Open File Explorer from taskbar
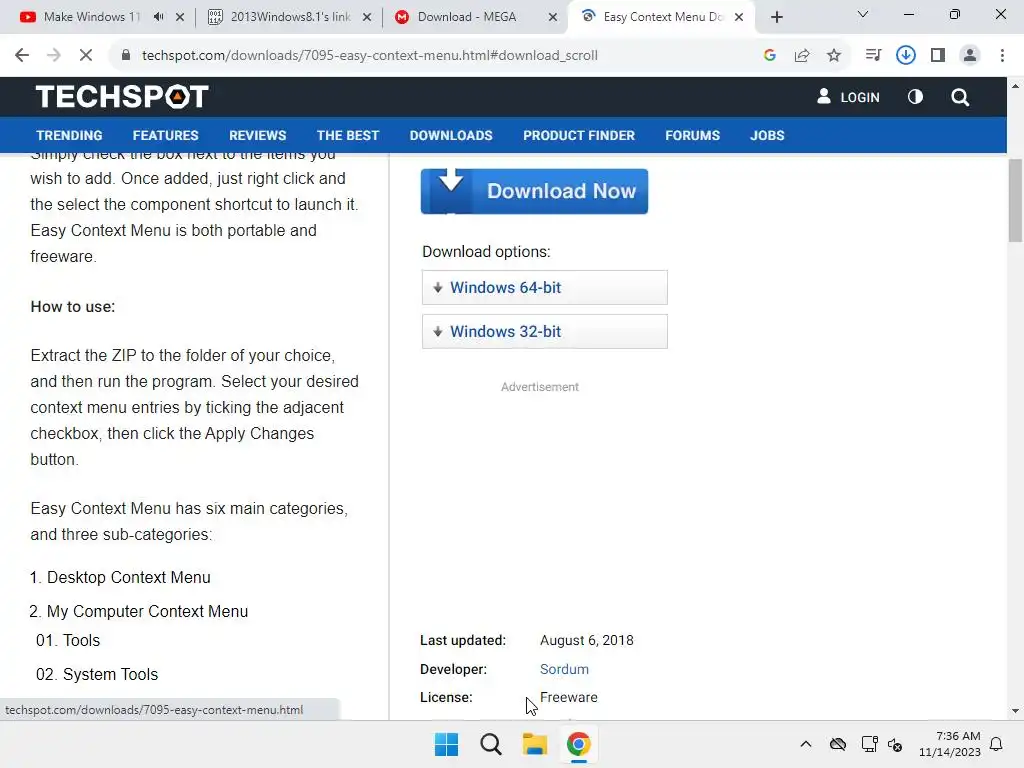The image size is (1024, 768). tap(534, 744)
